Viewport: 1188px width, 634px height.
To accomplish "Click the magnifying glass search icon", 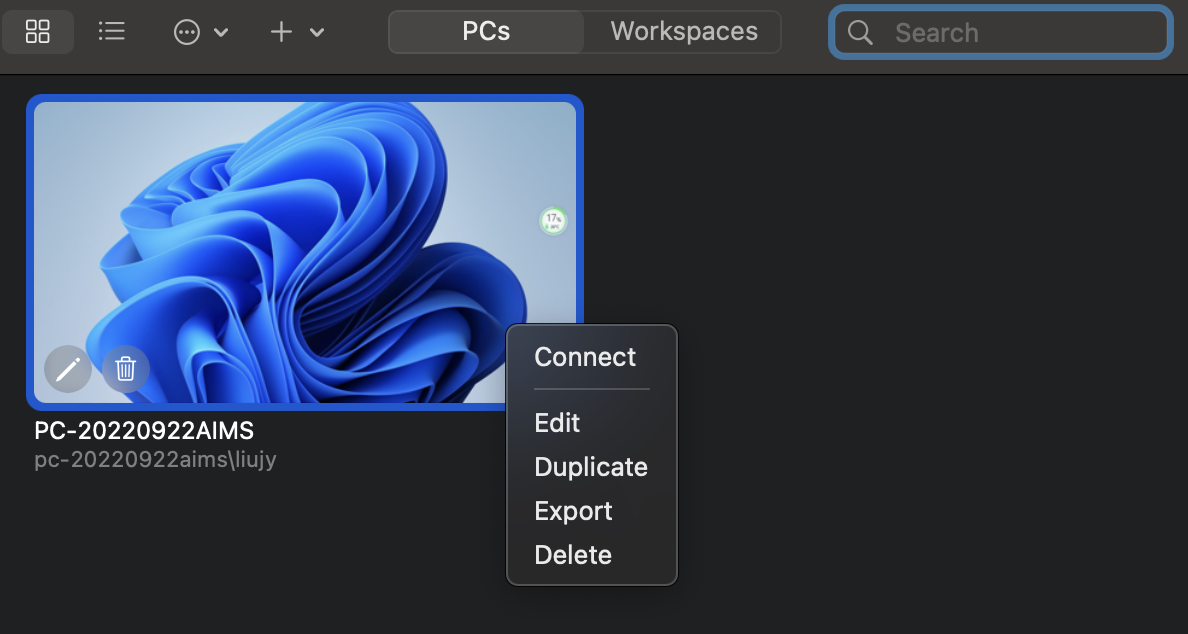I will [x=860, y=32].
